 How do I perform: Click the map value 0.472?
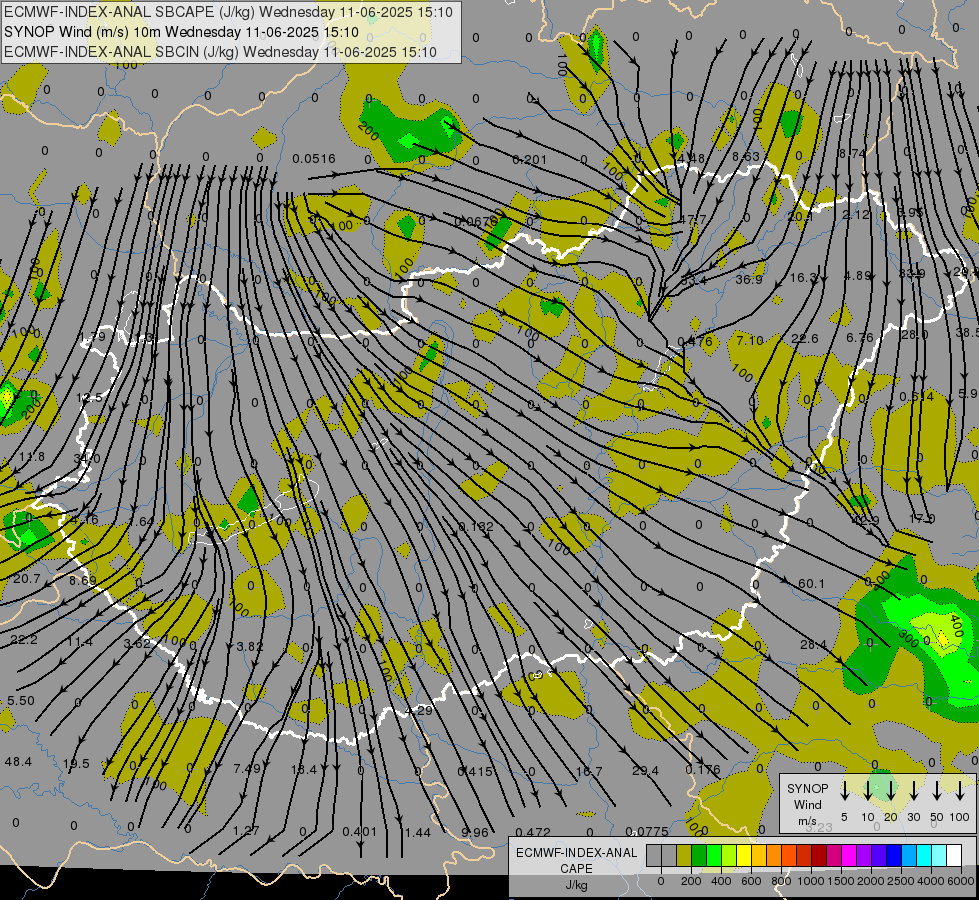pyautogui.click(x=533, y=832)
